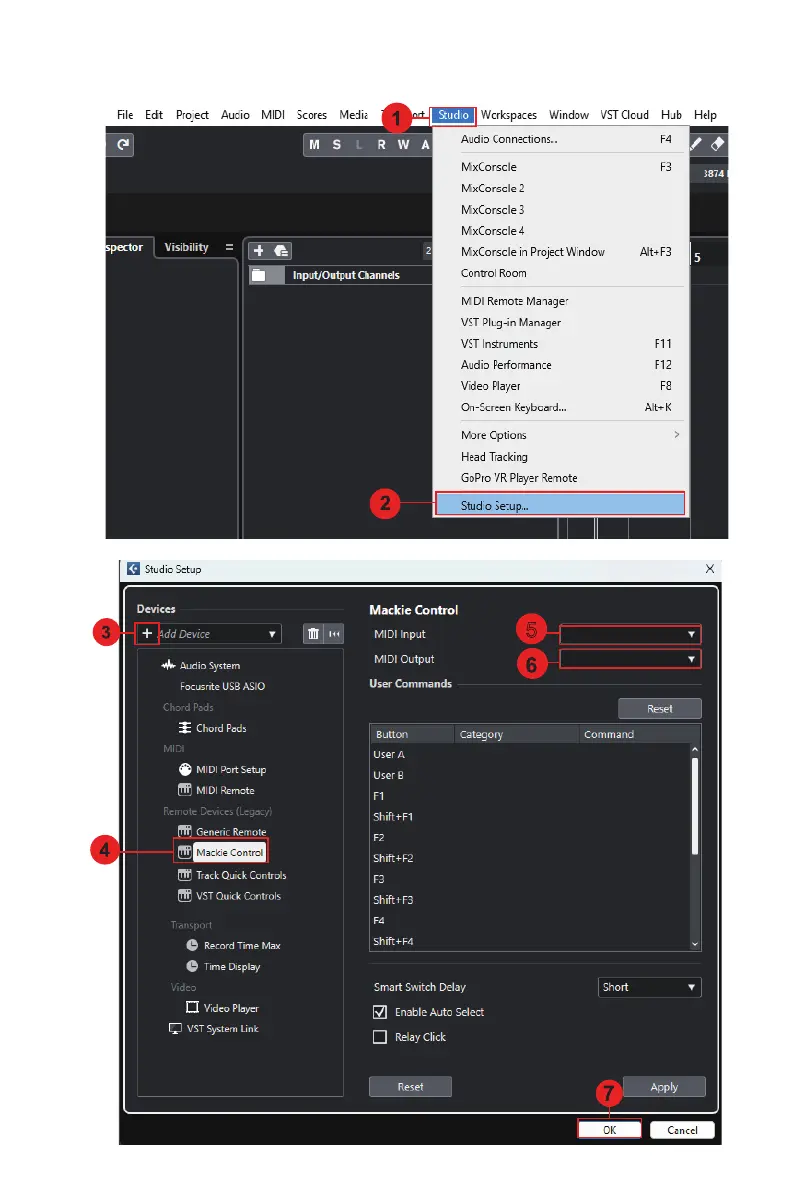
Task: Open the File menu
Action: 125,115
